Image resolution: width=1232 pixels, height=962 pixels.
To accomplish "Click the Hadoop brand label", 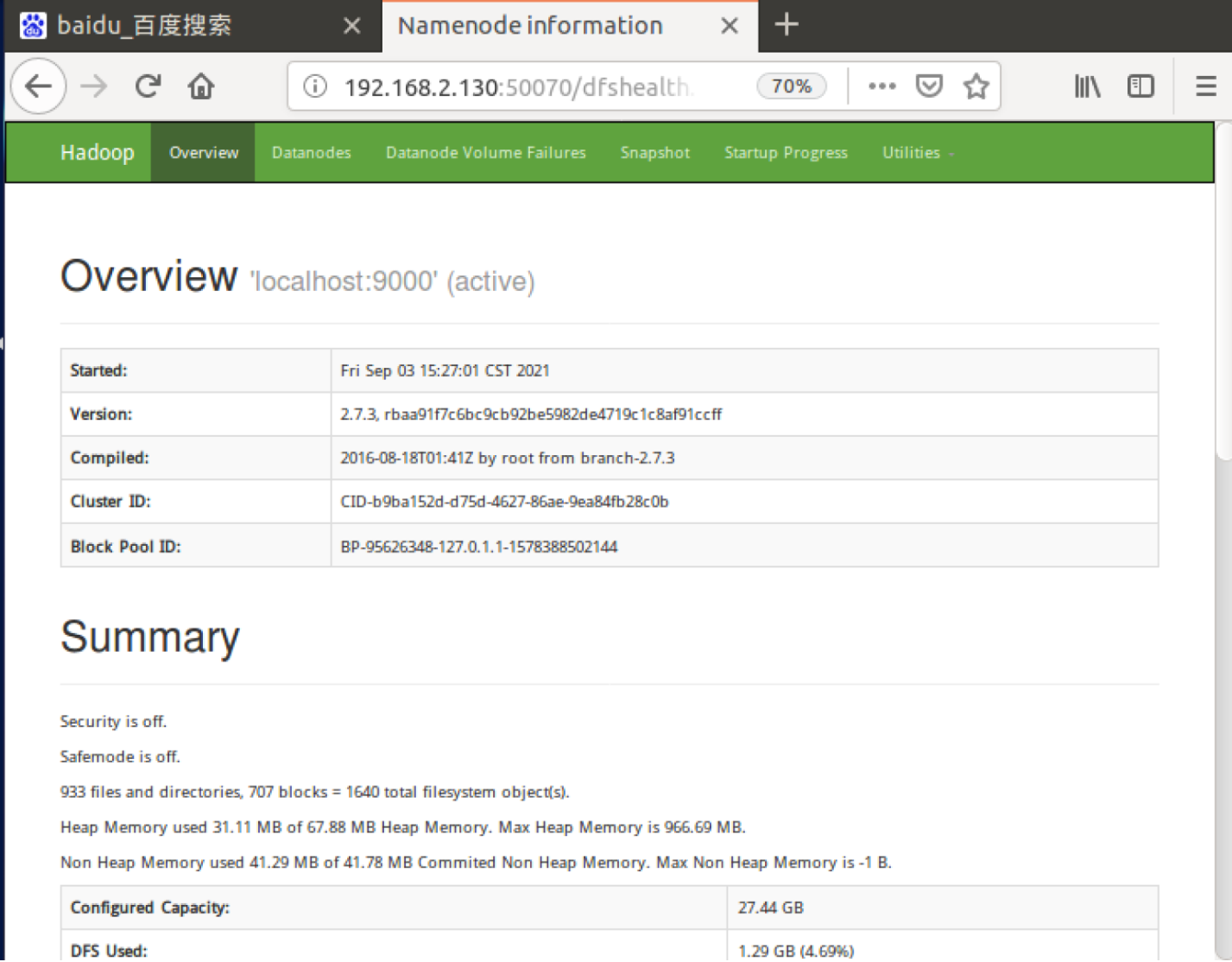I will [97, 152].
